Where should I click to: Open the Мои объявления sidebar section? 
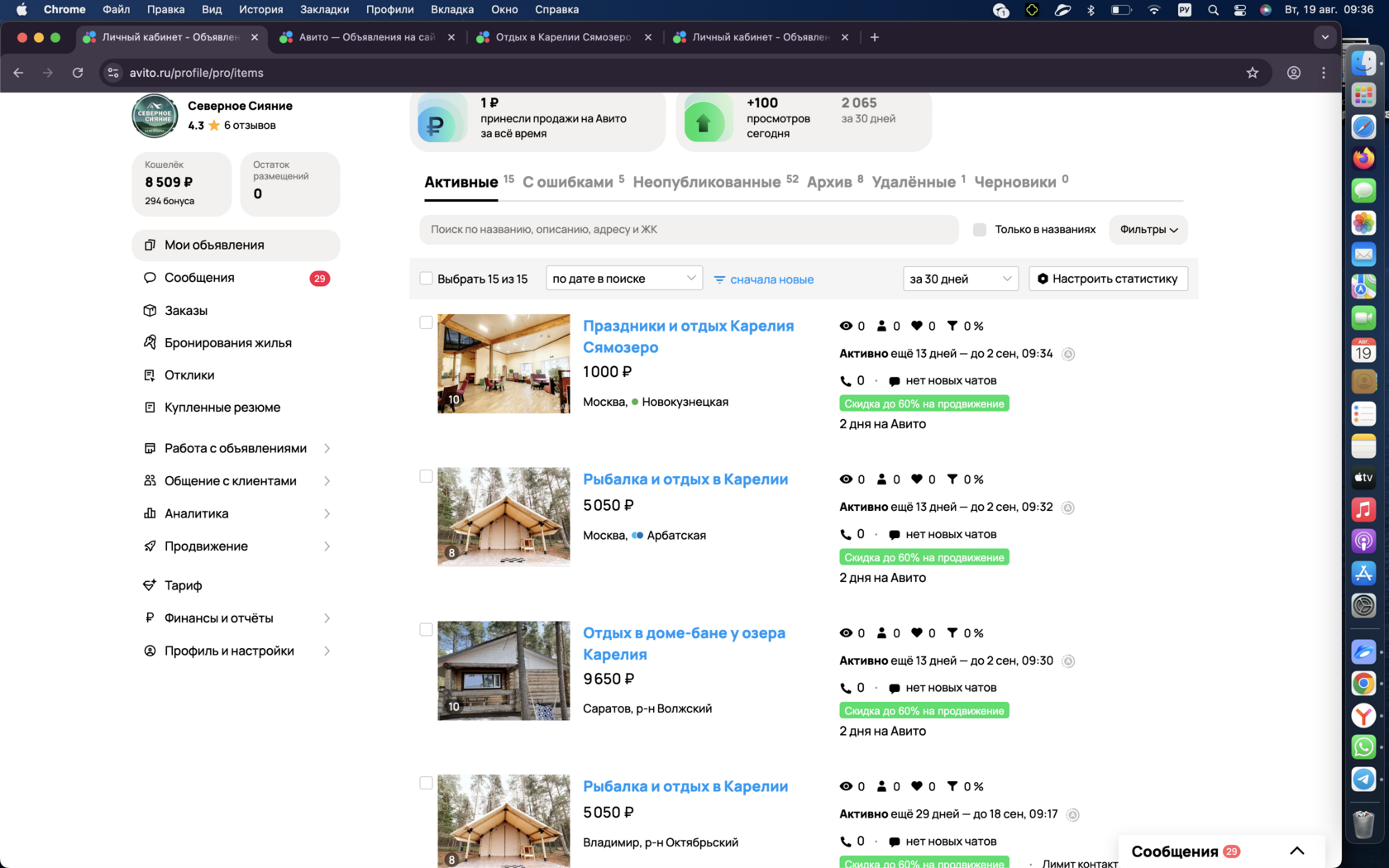point(236,245)
